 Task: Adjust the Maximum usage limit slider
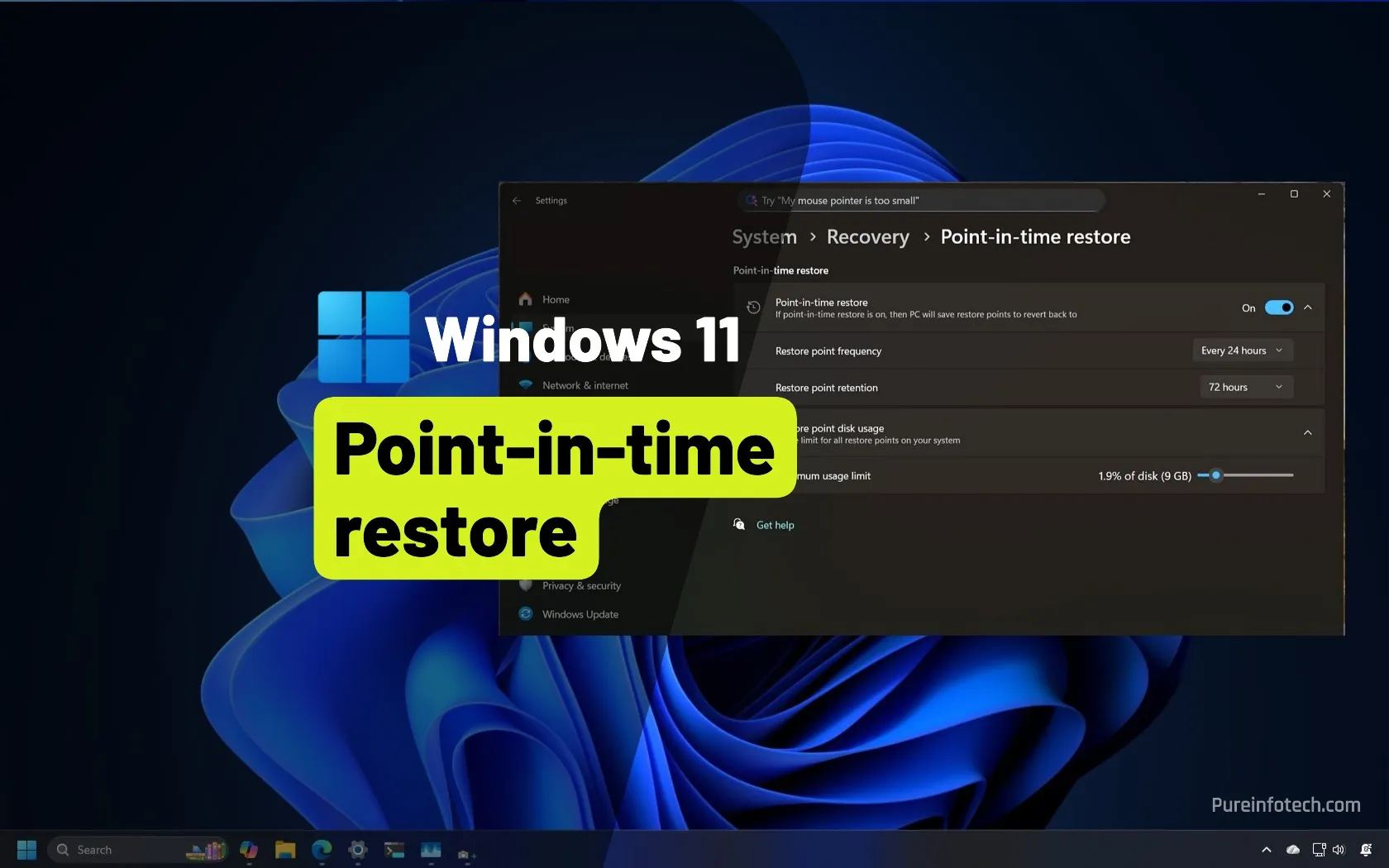pyautogui.click(x=1215, y=475)
